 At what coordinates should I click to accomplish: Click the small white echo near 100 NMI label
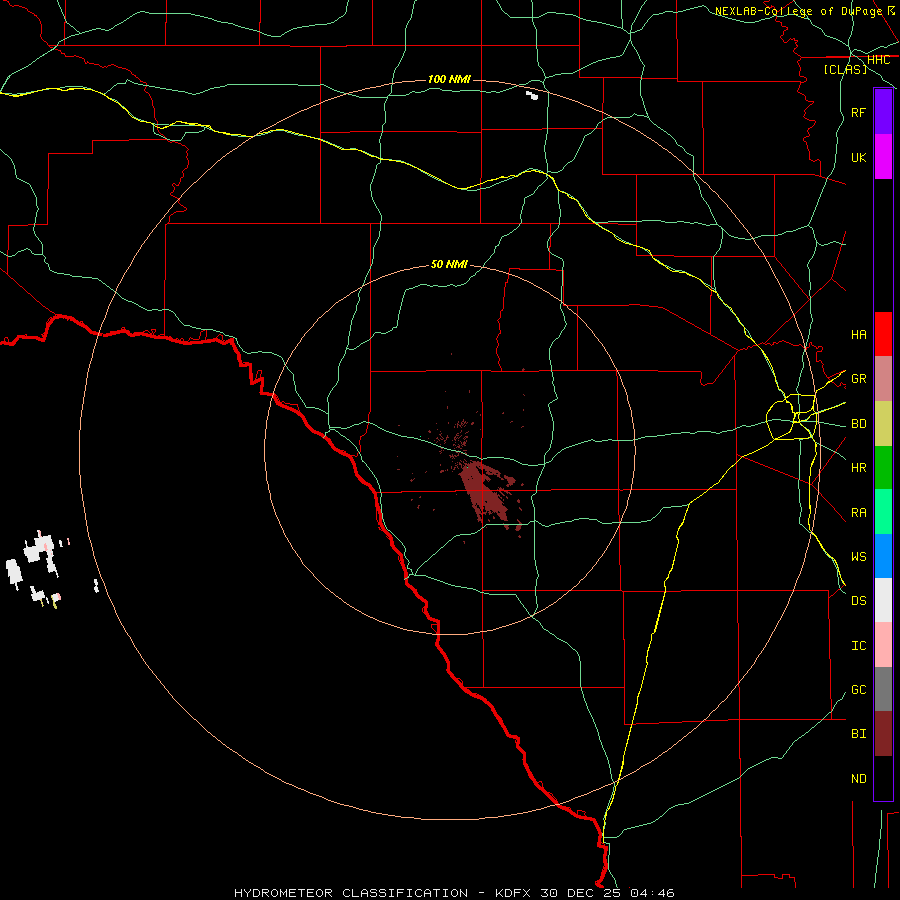point(532,95)
